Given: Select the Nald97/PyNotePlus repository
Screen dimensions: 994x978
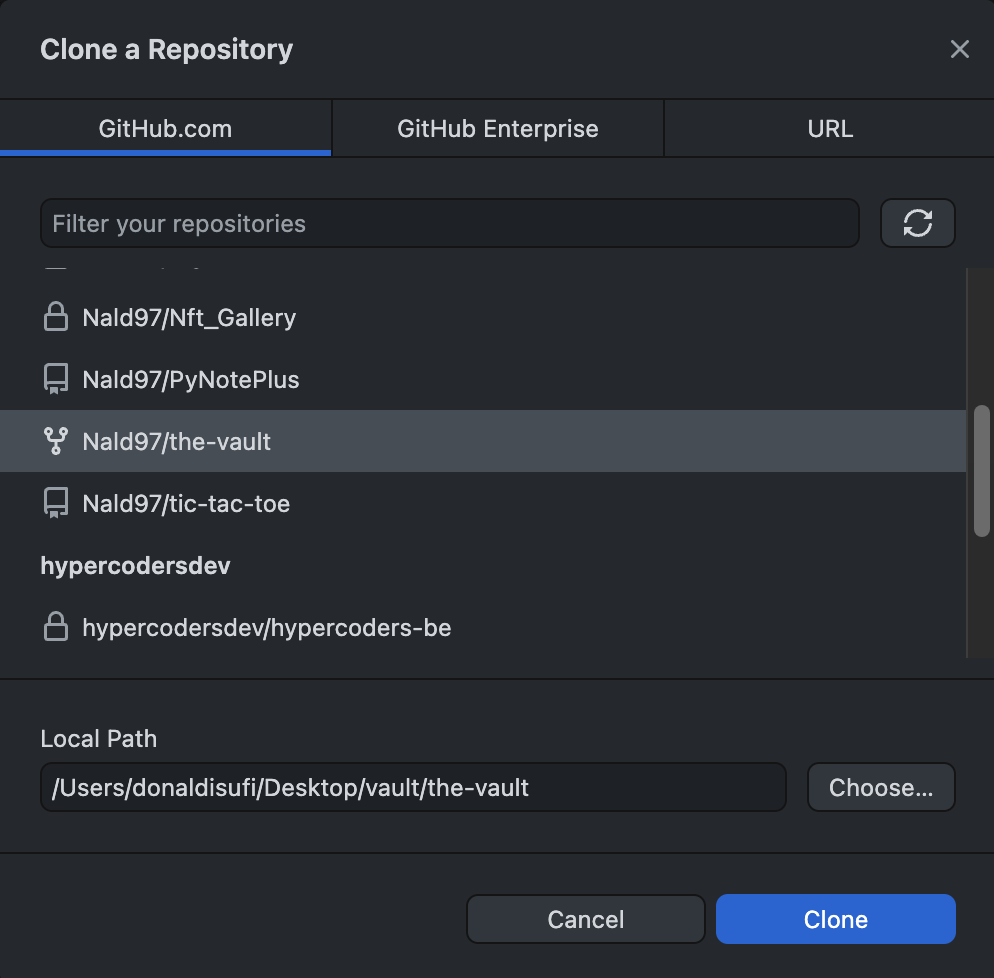Looking at the screenshot, I should 191,380.
